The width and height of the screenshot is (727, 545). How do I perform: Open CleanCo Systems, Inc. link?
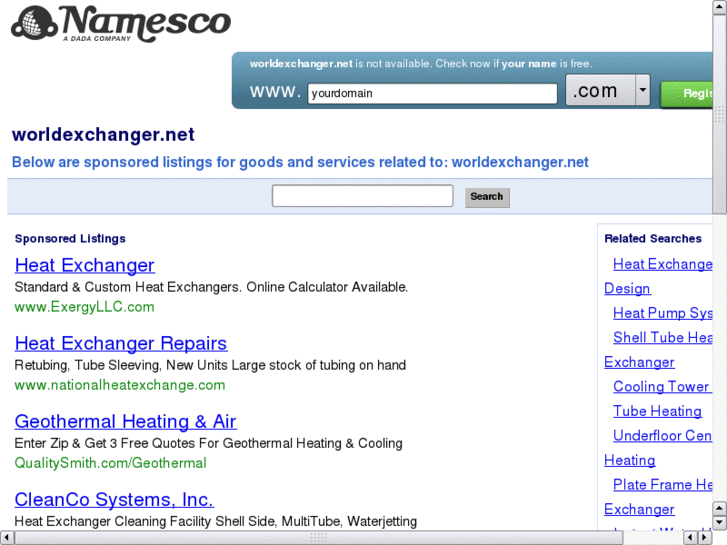[115, 500]
